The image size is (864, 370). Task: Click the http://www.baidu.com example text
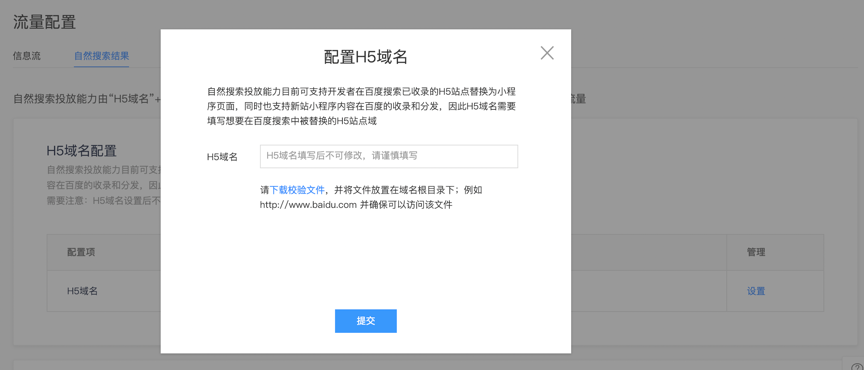pyautogui.click(x=309, y=205)
